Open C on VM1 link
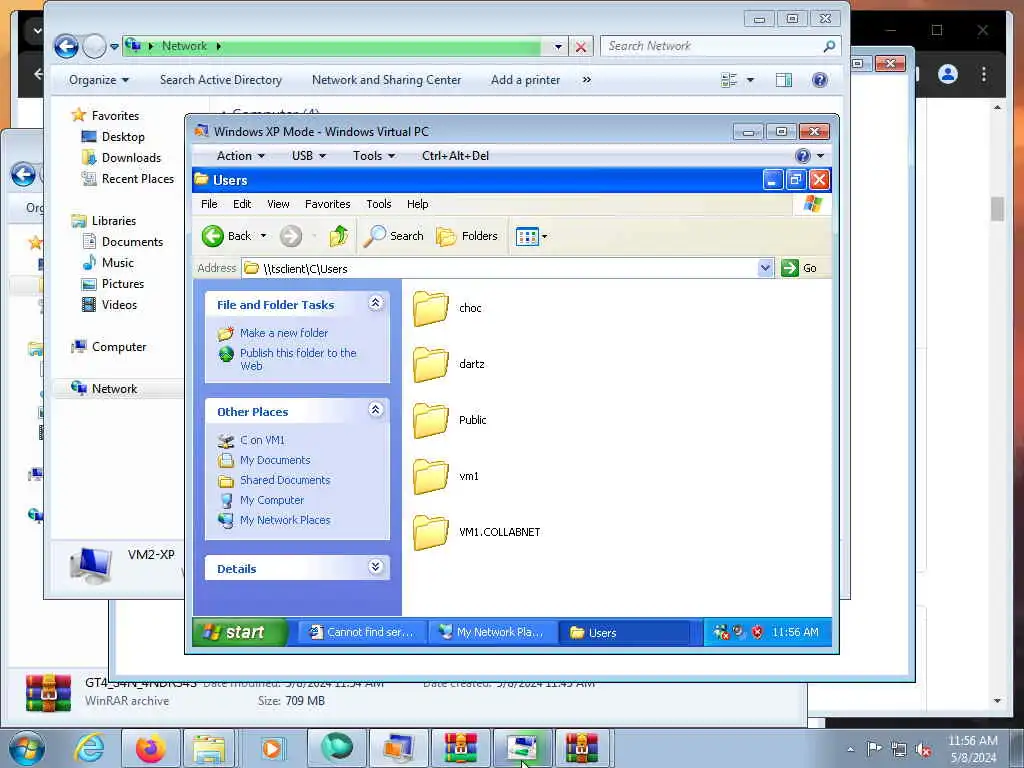Viewport: 1024px width, 768px height. 262,440
